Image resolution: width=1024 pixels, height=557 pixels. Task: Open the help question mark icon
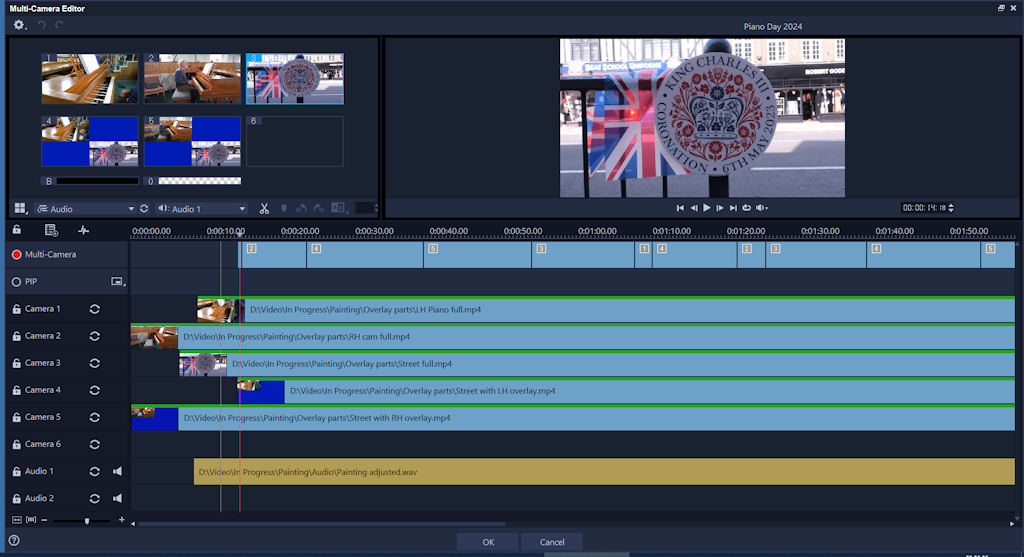pyautogui.click(x=14, y=541)
